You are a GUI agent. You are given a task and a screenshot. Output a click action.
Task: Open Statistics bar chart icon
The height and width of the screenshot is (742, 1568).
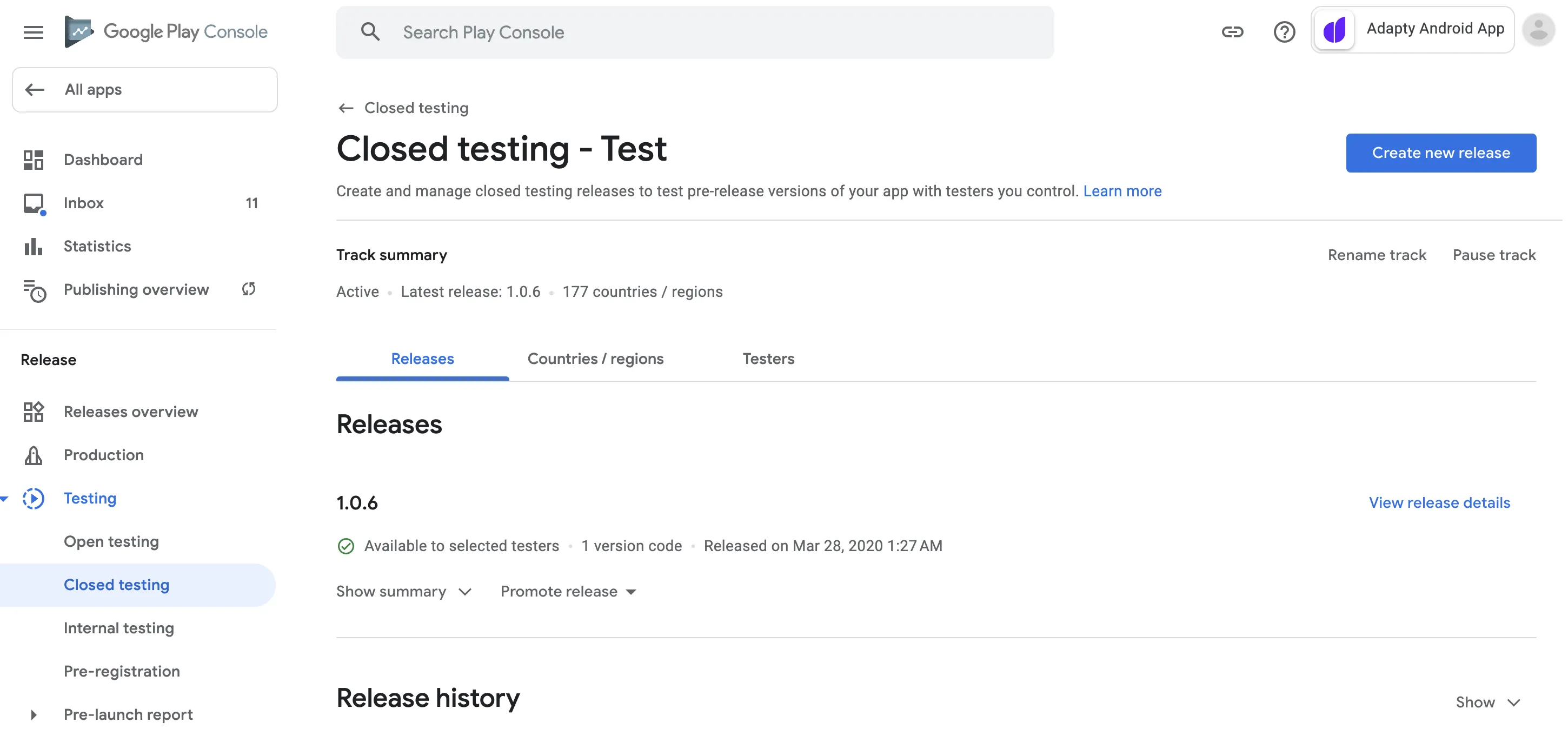tap(33, 247)
